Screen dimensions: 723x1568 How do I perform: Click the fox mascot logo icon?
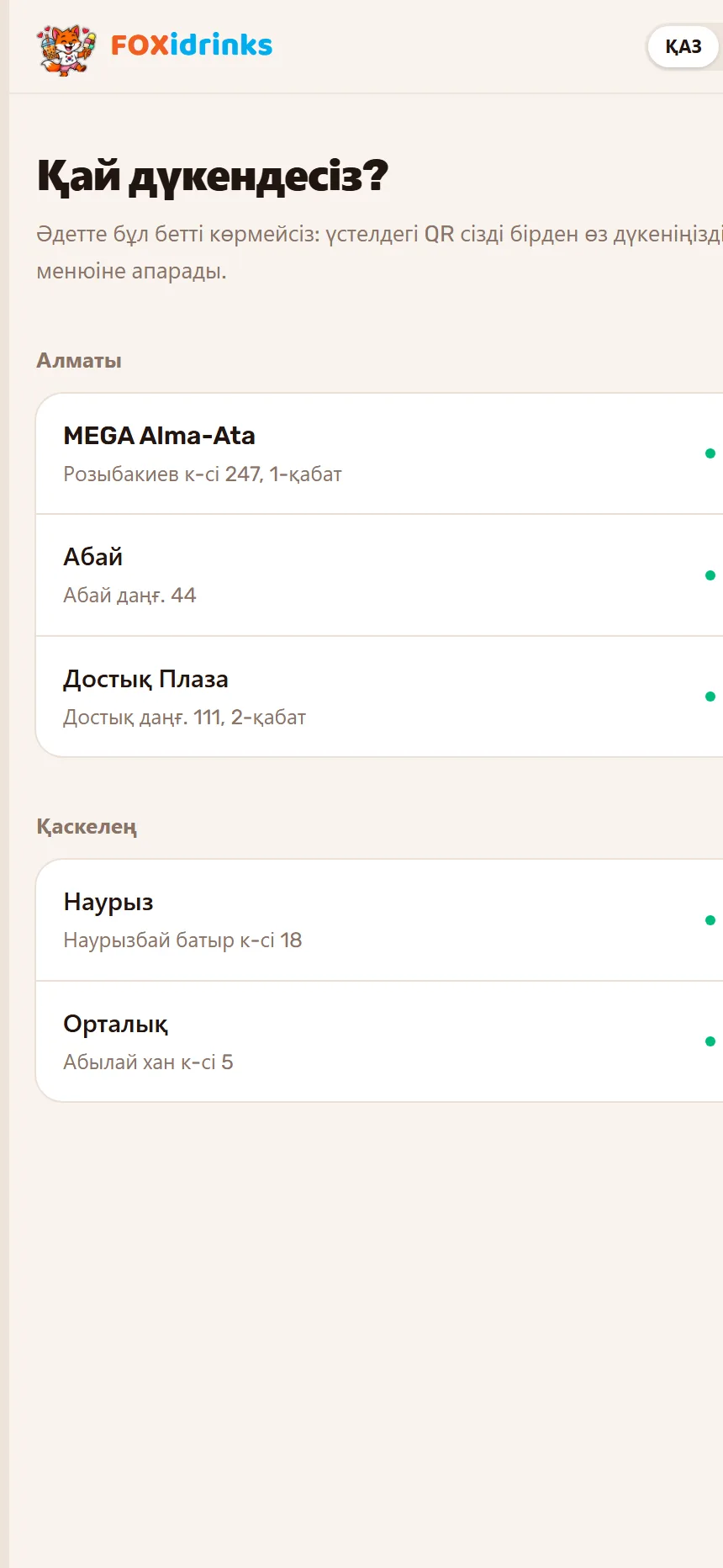point(66,49)
